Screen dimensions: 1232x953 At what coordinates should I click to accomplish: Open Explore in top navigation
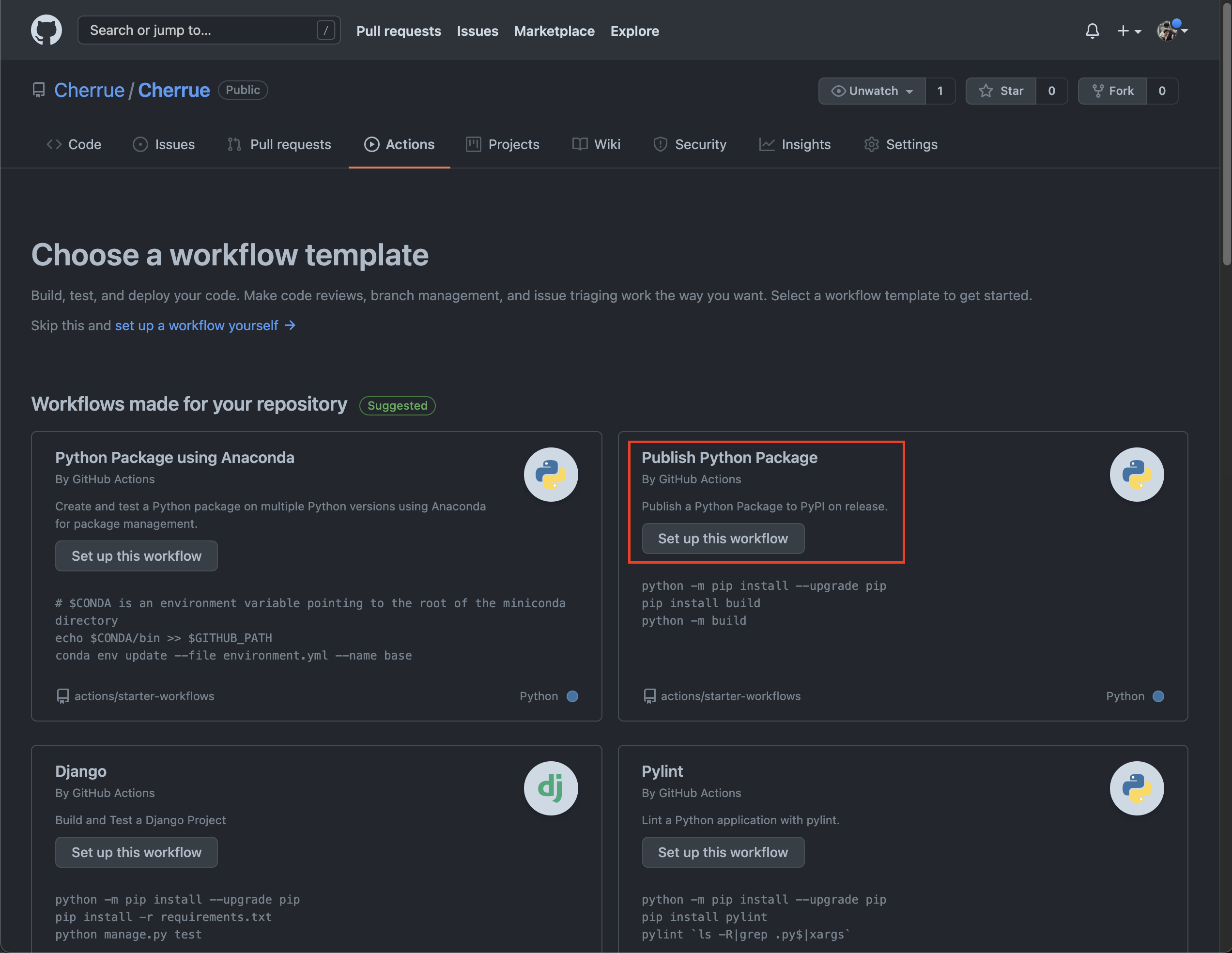[634, 31]
